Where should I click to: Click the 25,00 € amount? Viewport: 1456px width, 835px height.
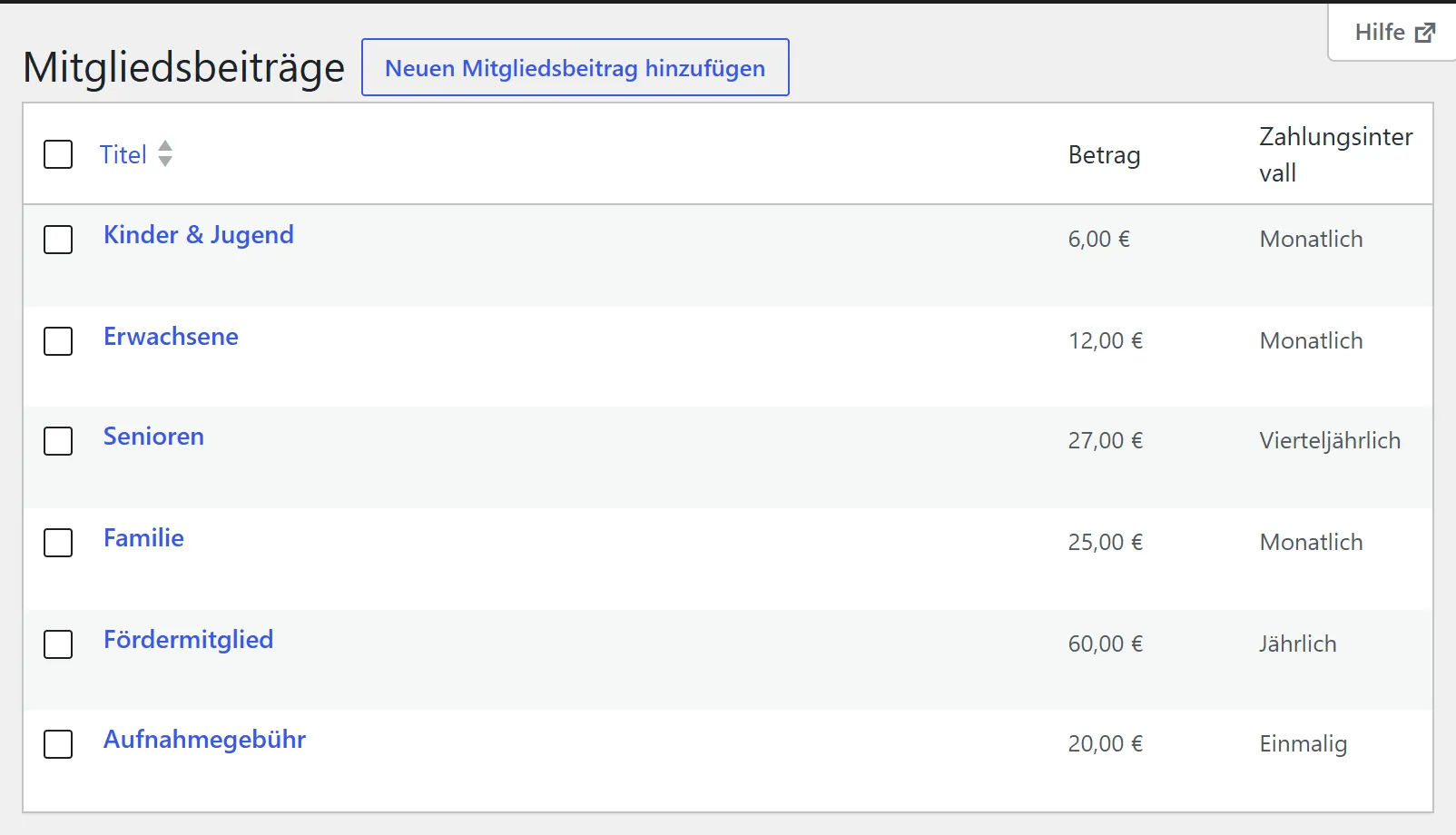pyautogui.click(x=1105, y=543)
